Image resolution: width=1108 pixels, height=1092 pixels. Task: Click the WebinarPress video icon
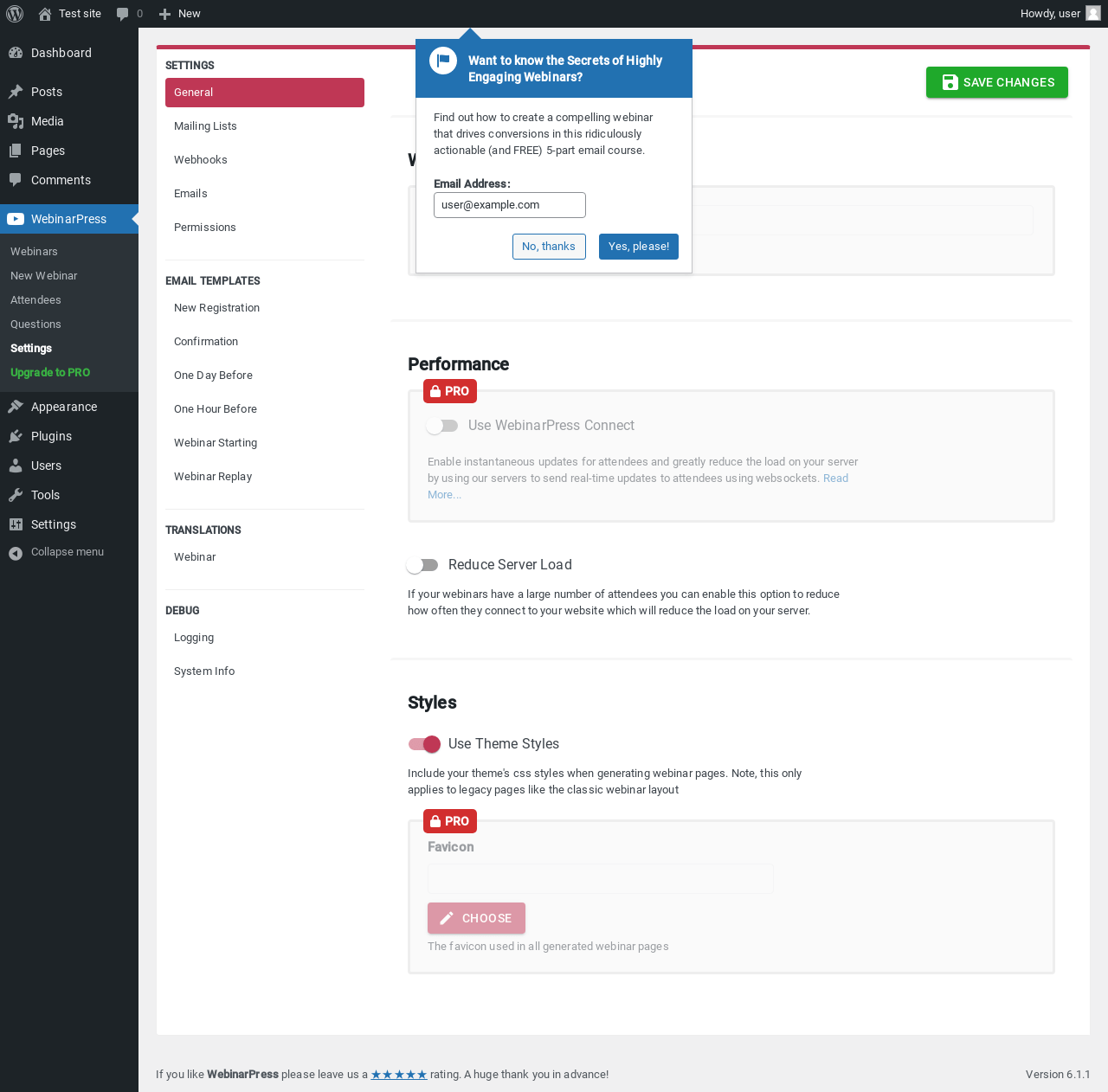point(16,219)
